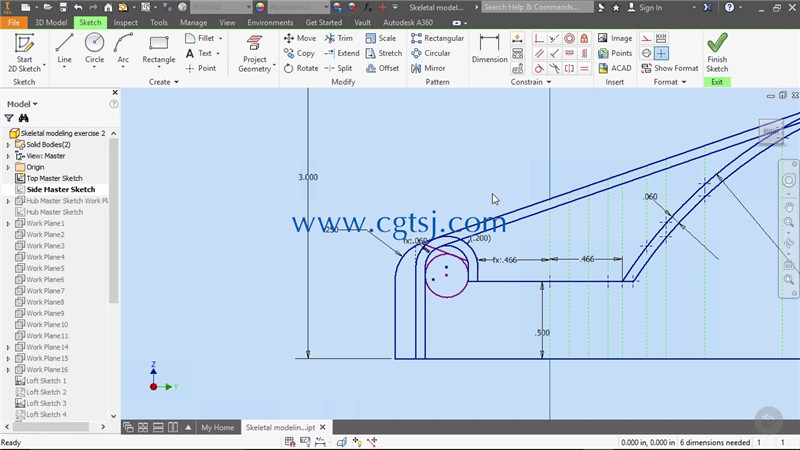Activate the Text tool
800x450 pixels.
[199, 53]
